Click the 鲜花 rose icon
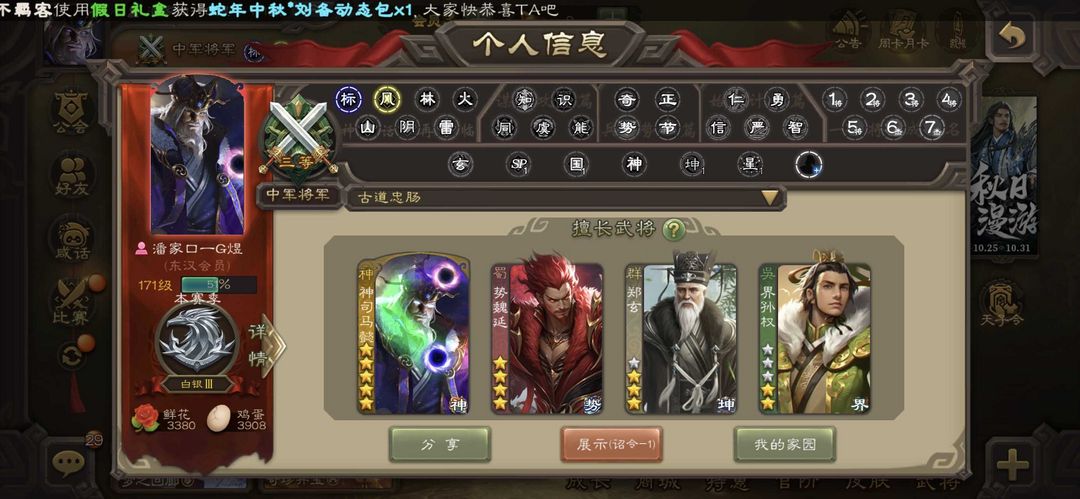Image resolution: width=1080 pixels, height=499 pixels. (x=145, y=418)
